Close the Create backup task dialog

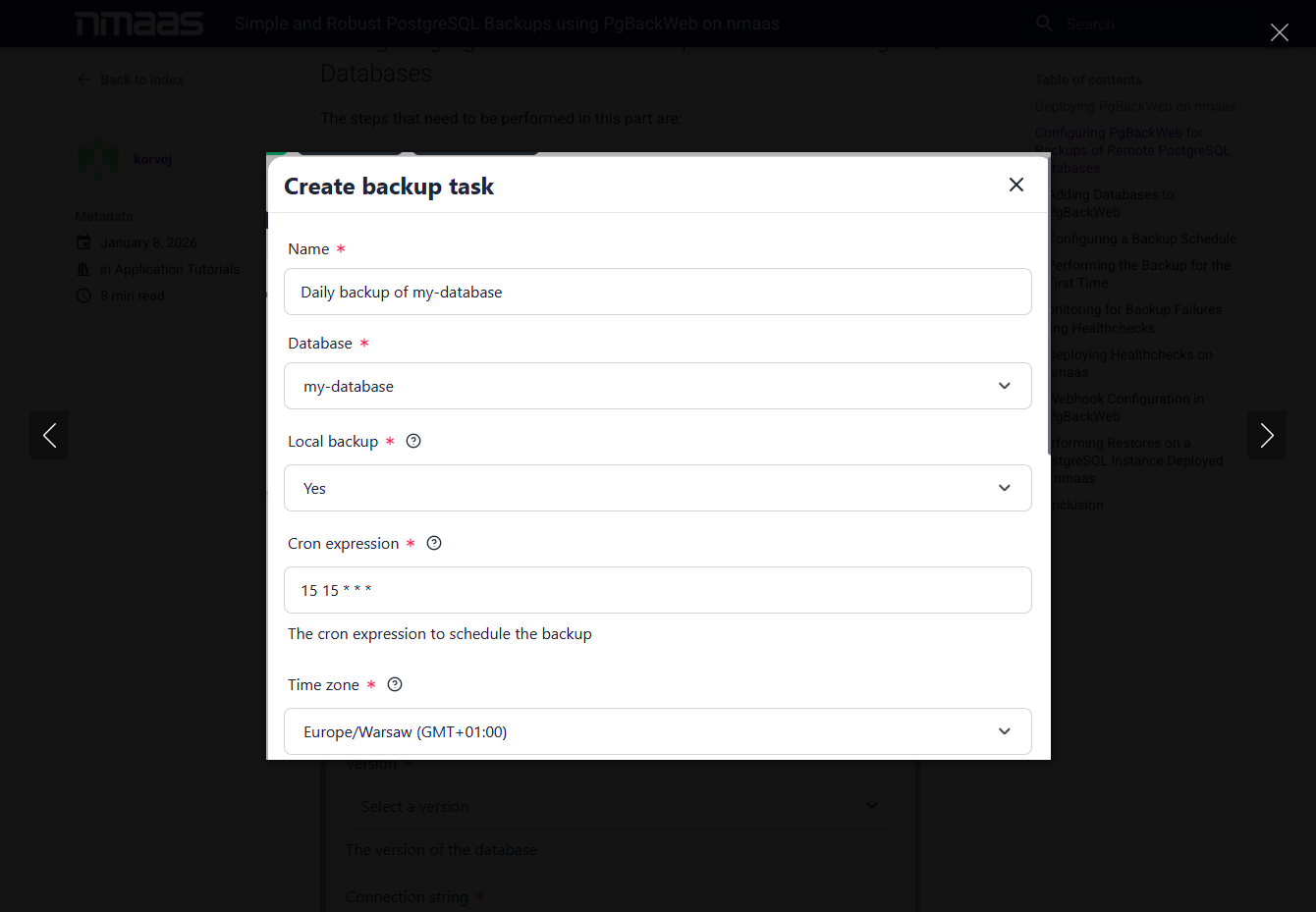pos(1016,185)
